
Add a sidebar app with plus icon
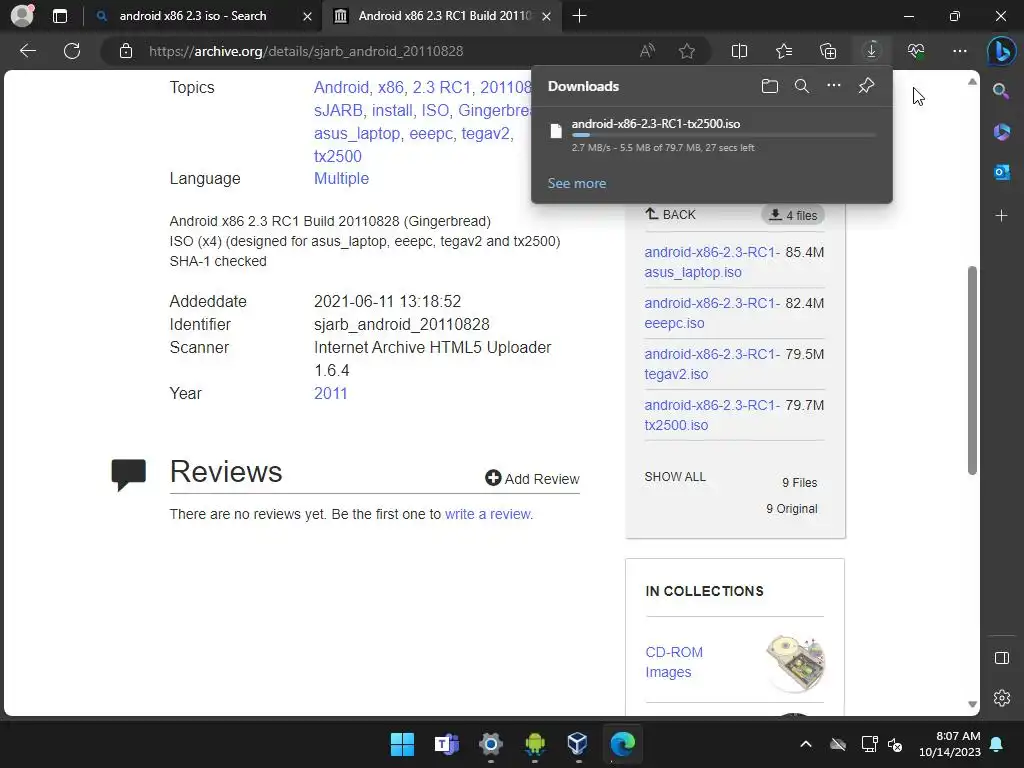[x=1001, y=216]
